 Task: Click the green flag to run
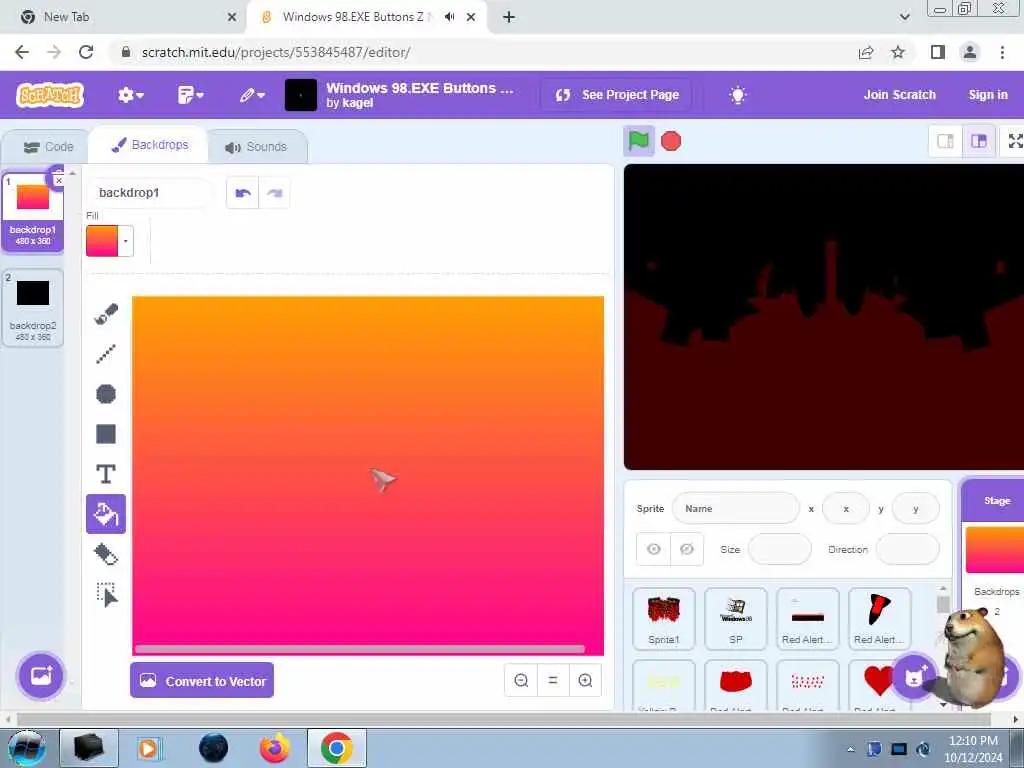pos(639,140)
